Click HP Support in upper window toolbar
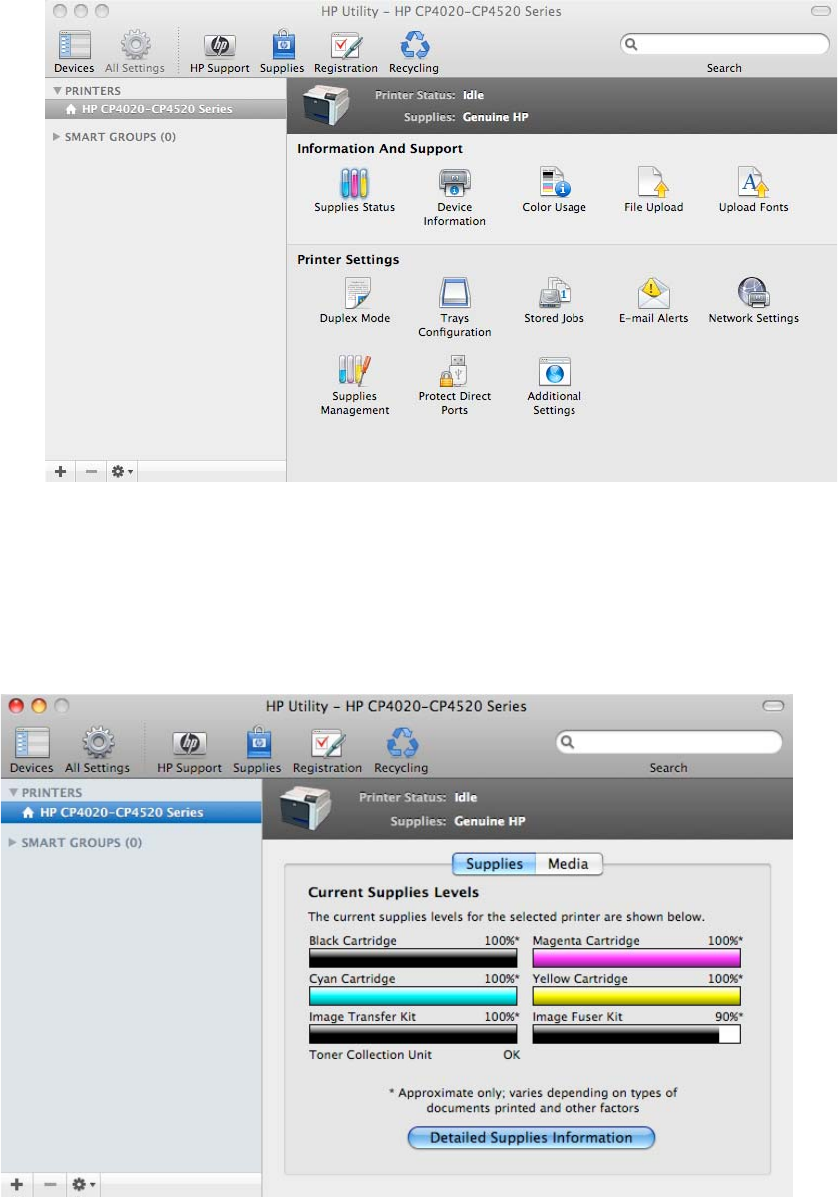The height and width of the screenshot is (1197, 838). tap(220, 52)
